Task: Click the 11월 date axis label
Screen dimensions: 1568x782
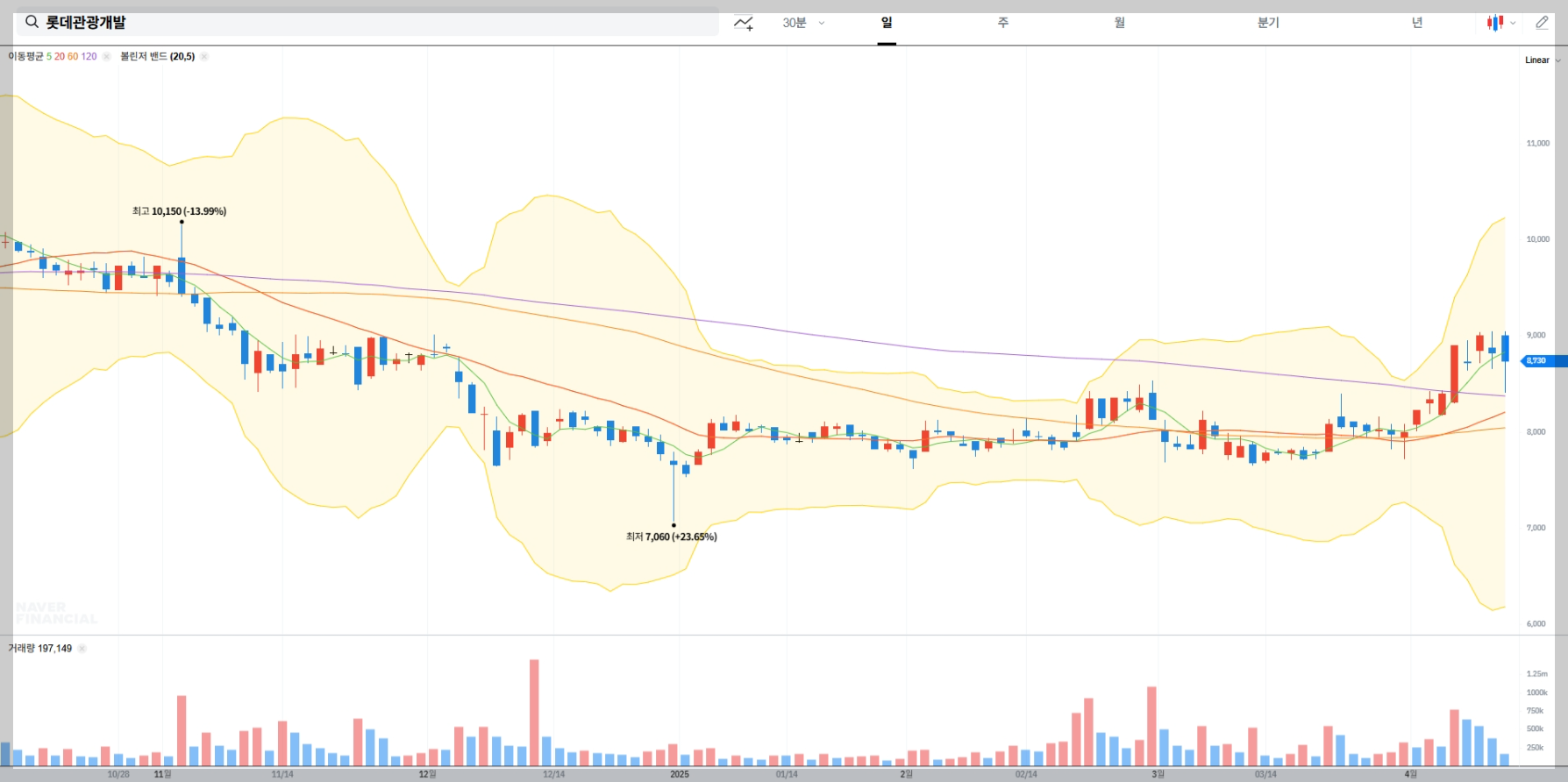Action: coord(162,774)
